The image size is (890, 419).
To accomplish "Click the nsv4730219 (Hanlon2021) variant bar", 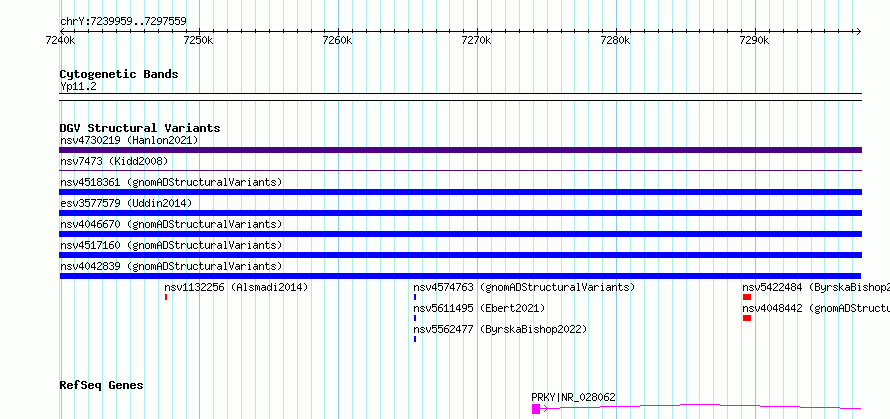I will click(460, 150).
